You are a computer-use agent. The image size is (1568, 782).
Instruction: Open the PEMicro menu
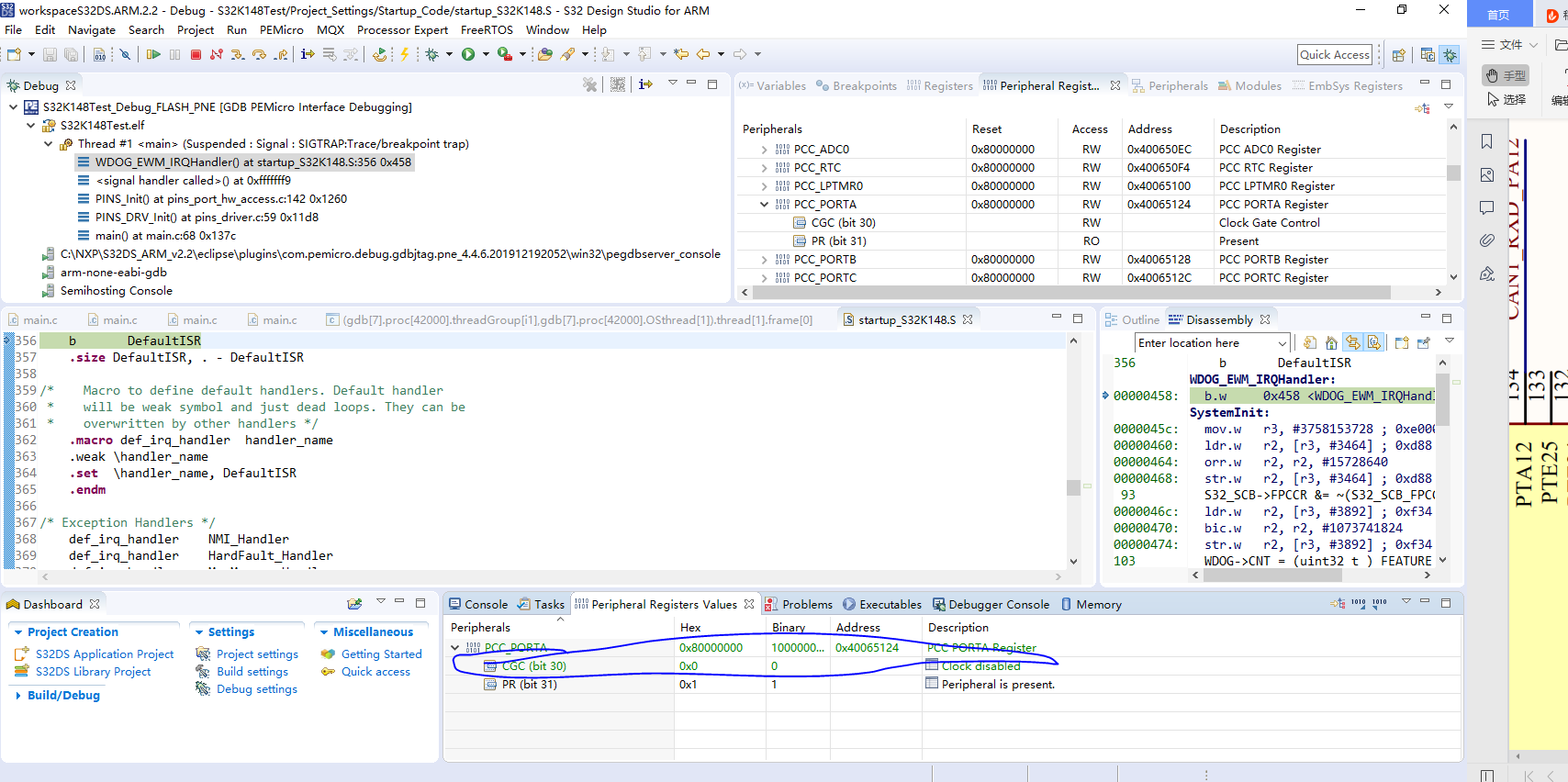click(x=282, y=29)
